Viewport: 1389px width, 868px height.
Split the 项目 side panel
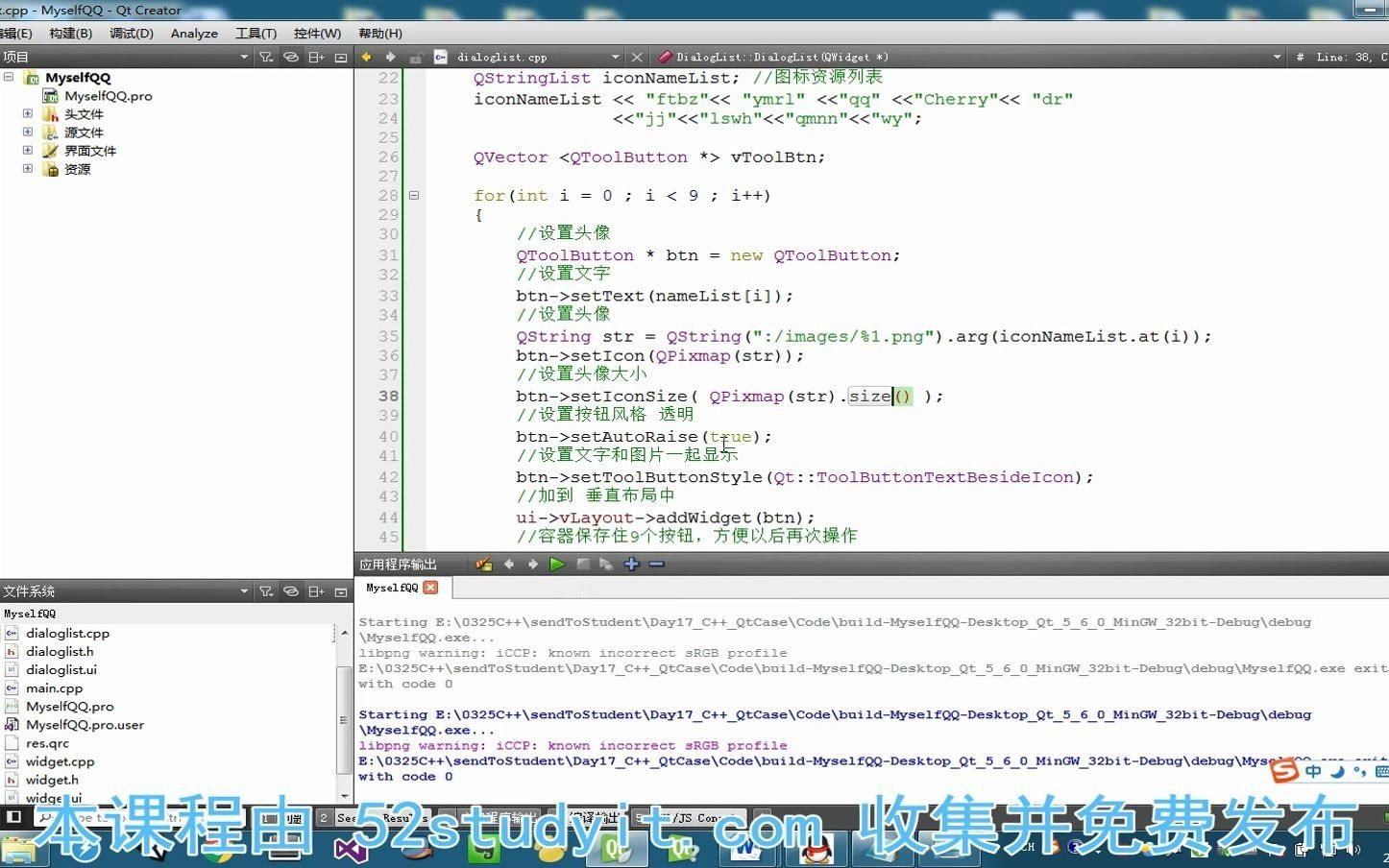315,58
